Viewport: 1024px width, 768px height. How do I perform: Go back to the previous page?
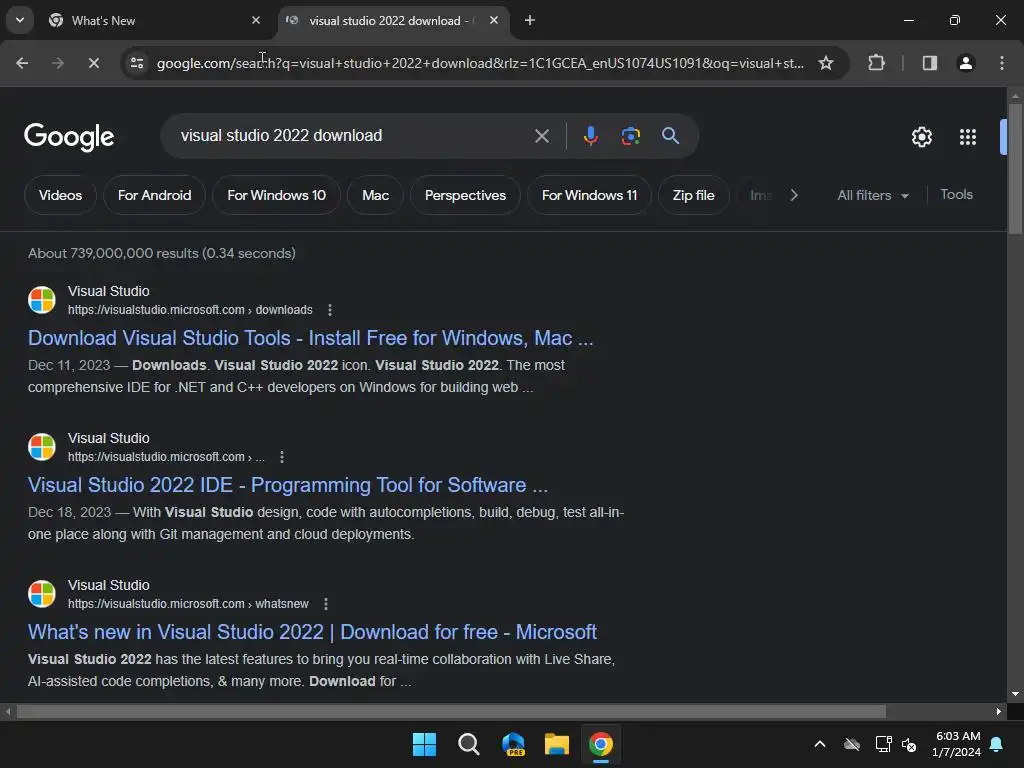(22, 63)
